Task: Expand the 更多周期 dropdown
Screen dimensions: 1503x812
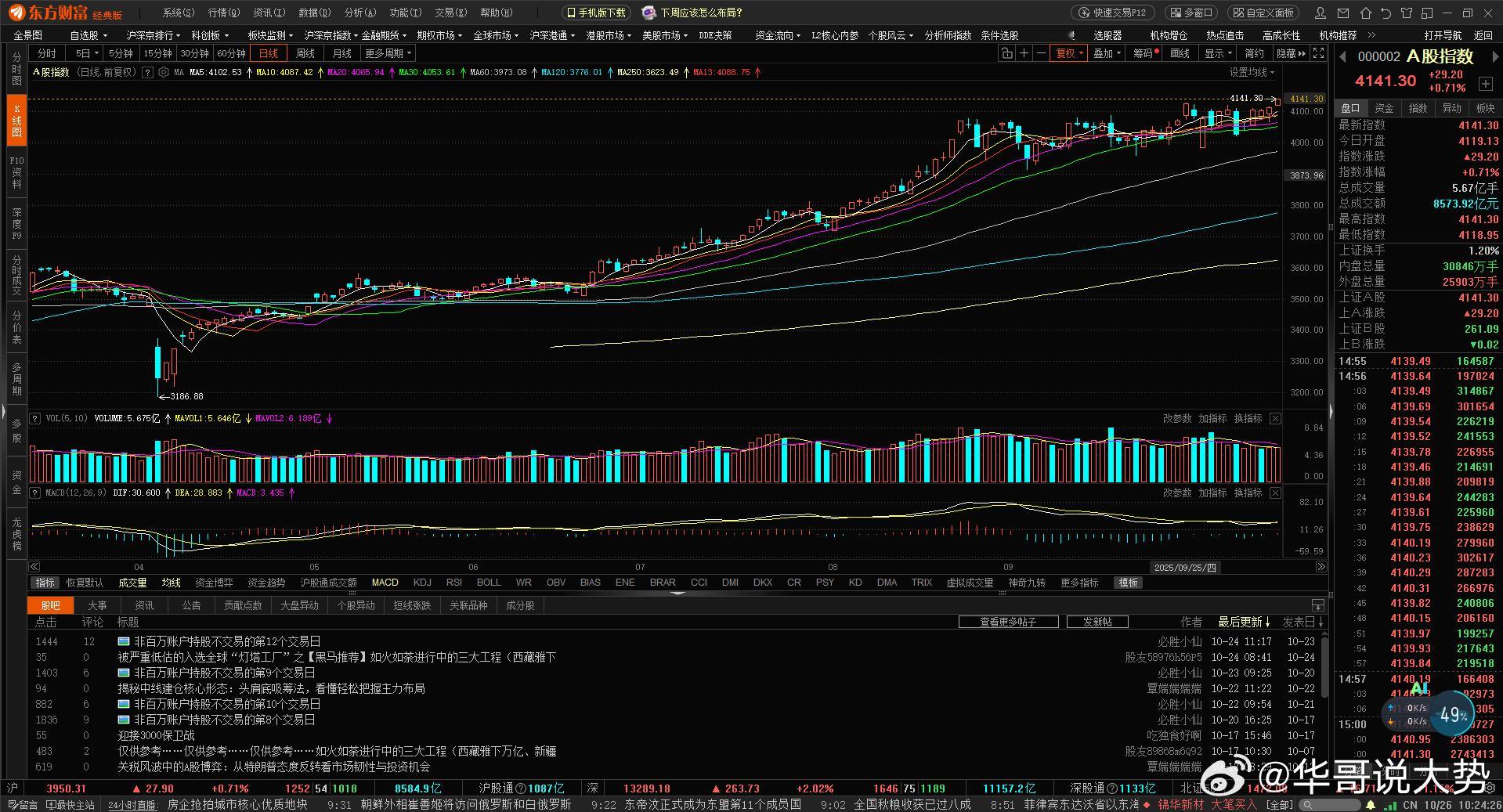Action: [388, 53]
